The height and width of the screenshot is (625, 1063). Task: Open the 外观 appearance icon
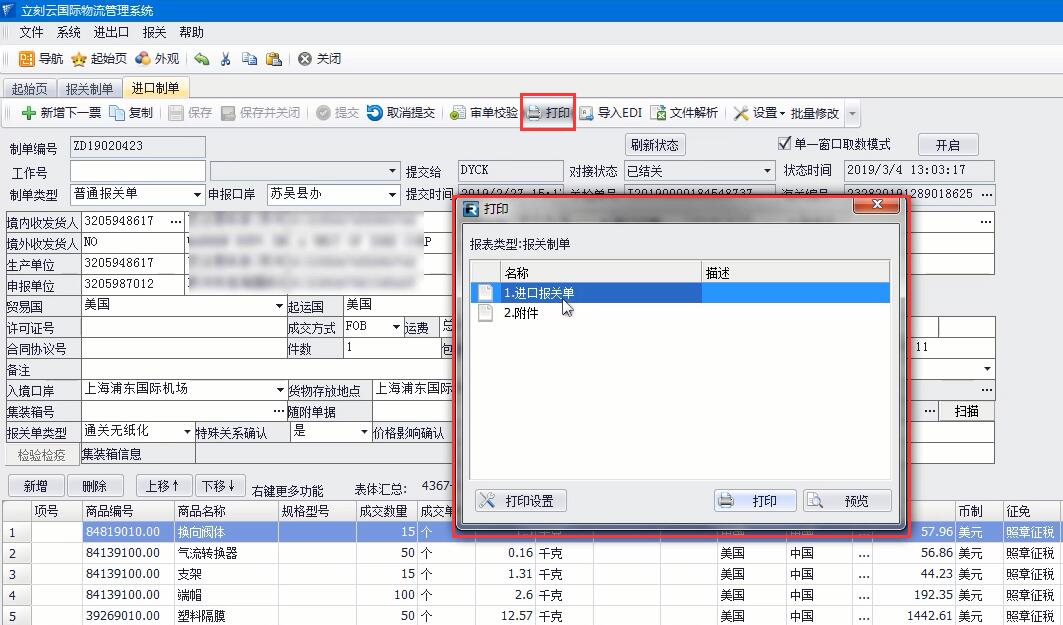click(x=144, y=59)
